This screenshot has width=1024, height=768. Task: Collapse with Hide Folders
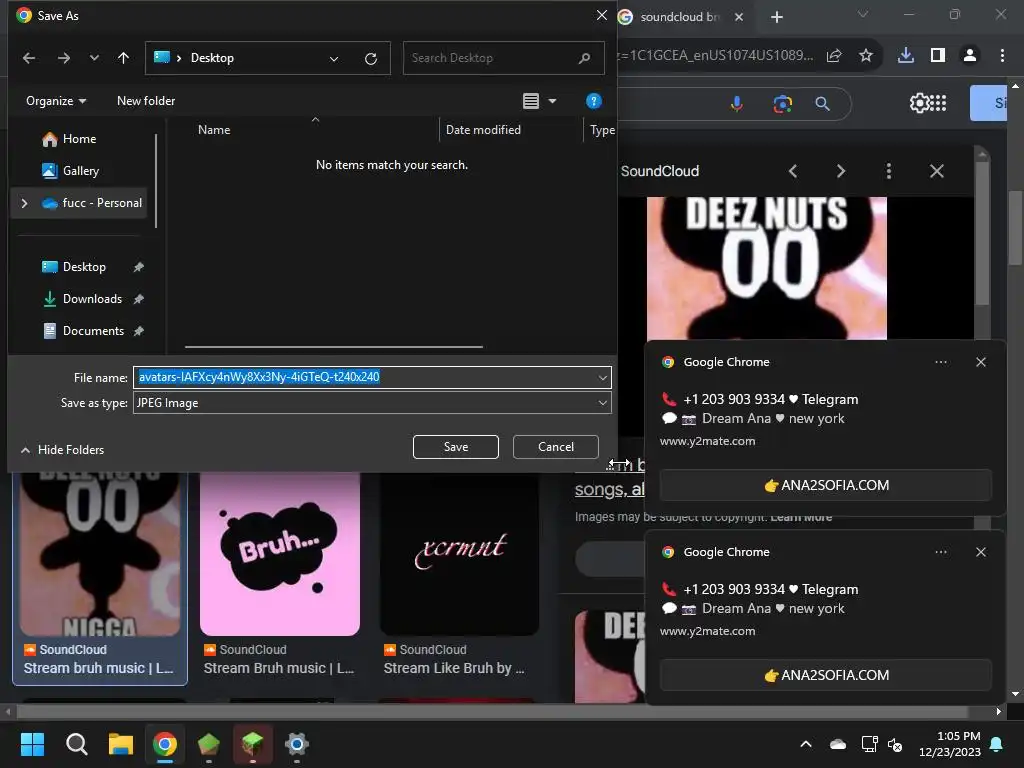63,450
